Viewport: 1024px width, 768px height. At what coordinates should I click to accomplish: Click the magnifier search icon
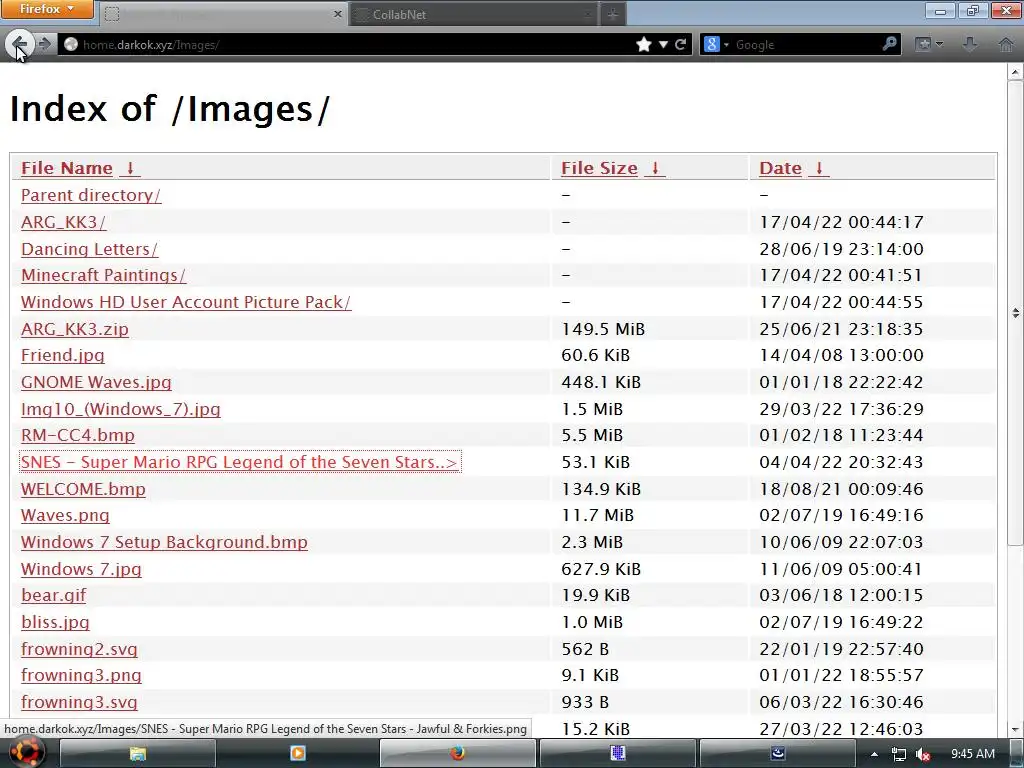[x=889, y=44]
